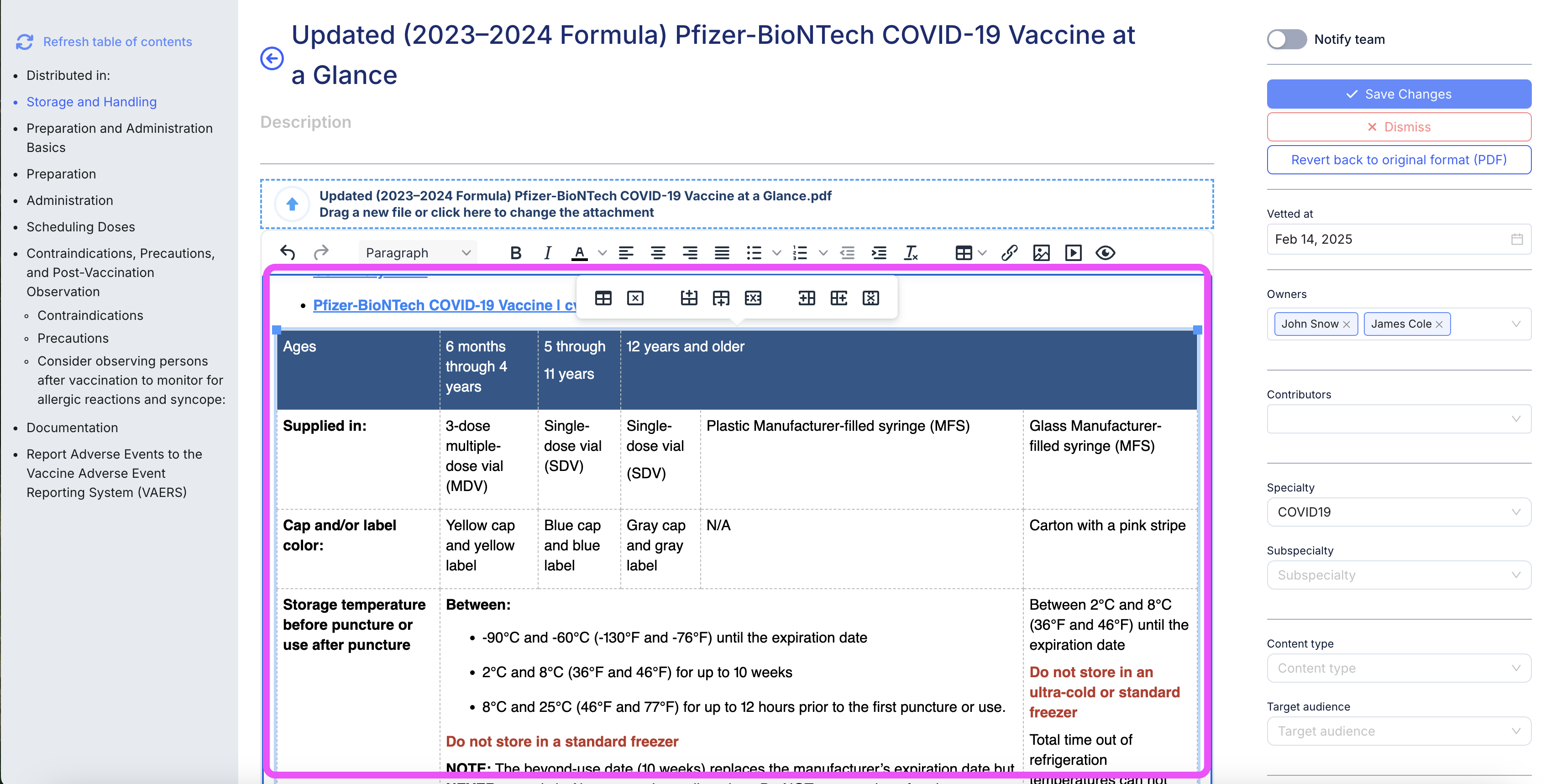Remove John Snow from owners

1347,324
